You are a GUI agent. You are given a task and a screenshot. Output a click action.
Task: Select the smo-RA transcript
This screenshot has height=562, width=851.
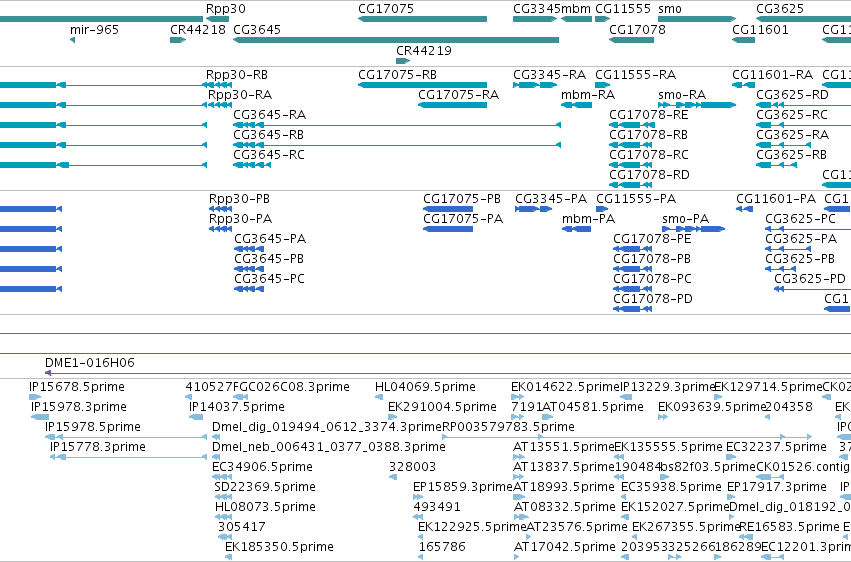[x=697, y=105]
